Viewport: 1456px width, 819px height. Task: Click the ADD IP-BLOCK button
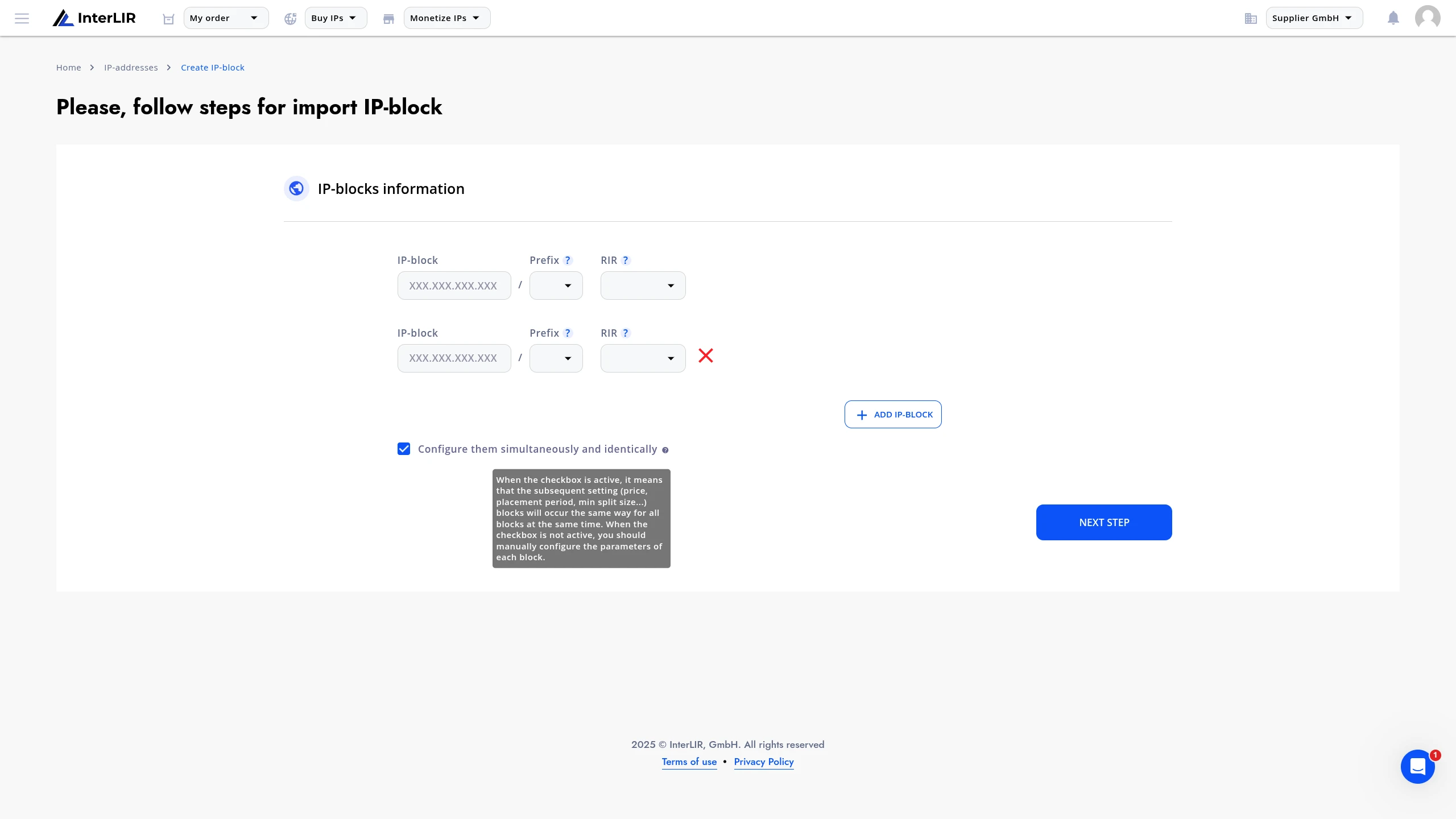893,415
